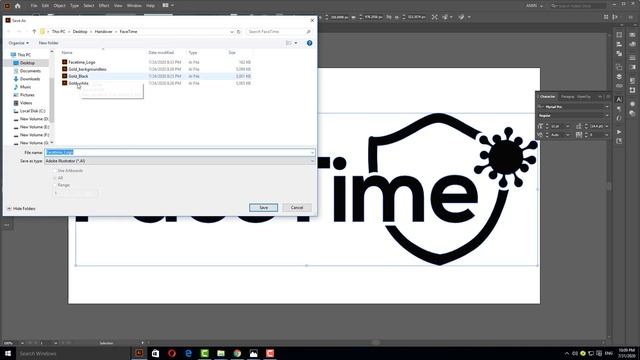The height and width of the screenshot is (360, 640).
Task: Select Downloads in the folder tree
Action: tap(30, 79)
